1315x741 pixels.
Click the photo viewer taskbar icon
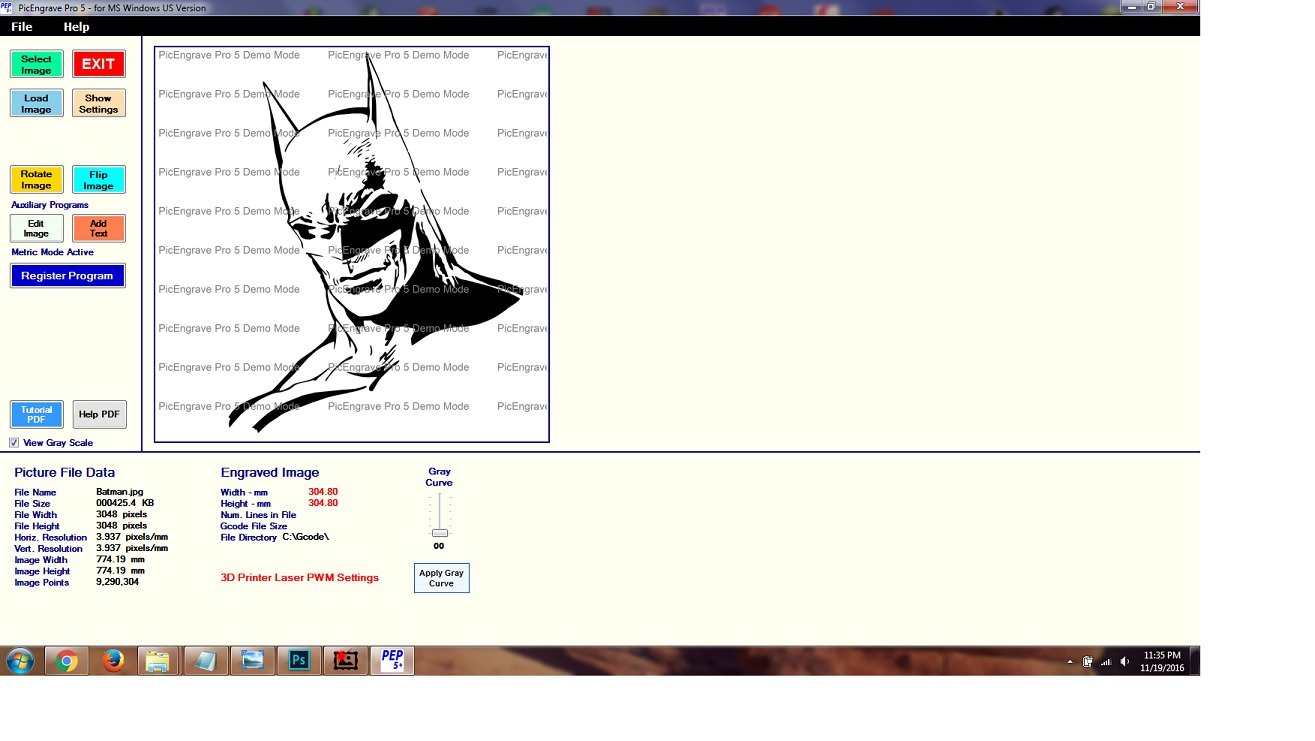pos(252,661)
